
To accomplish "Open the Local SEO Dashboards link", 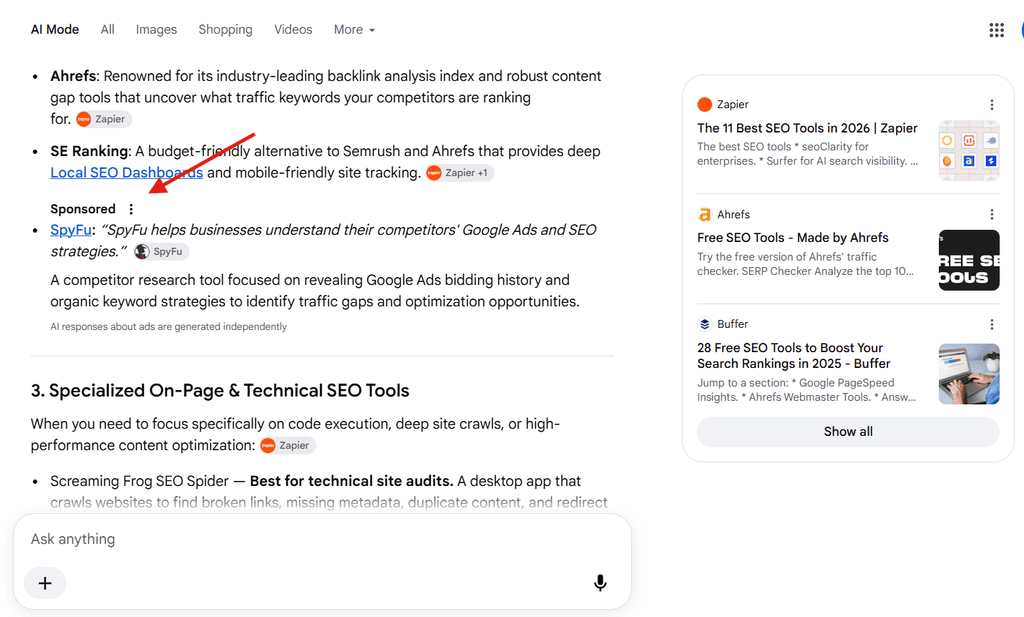I will [x=127, y=172].
